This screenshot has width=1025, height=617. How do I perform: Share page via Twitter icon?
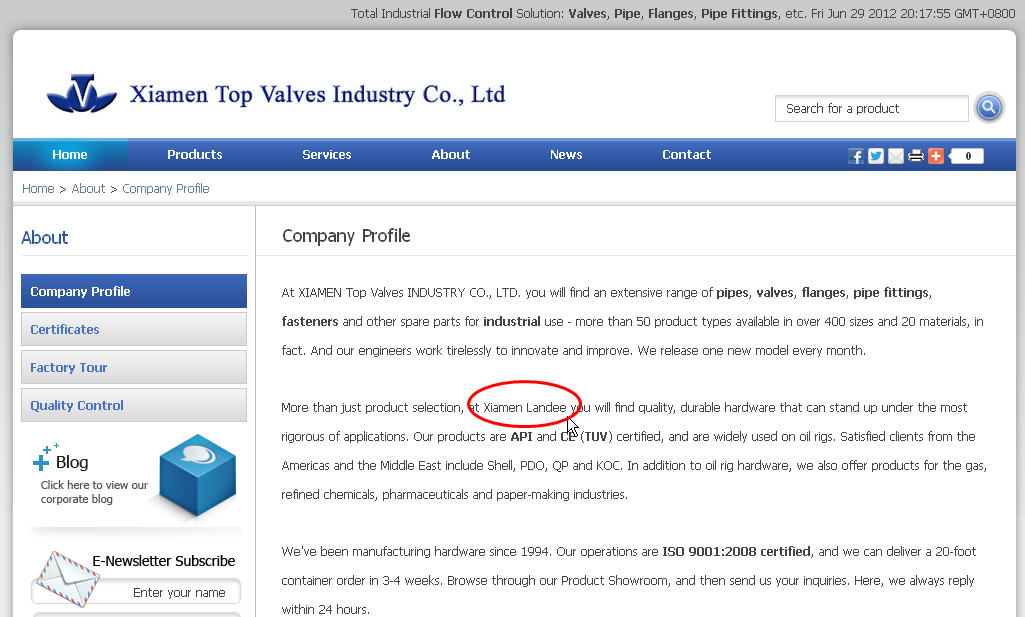(876, 156)
